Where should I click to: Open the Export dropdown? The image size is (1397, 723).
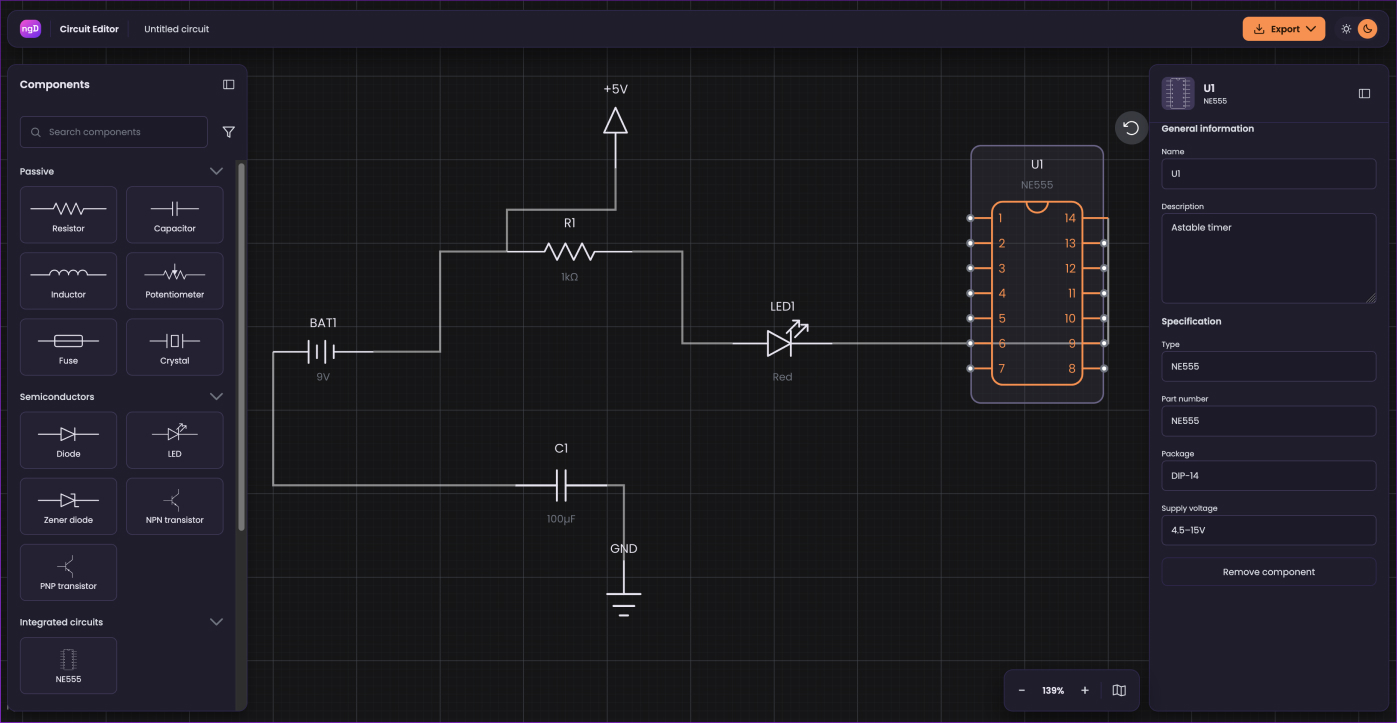(x=1284, y=29)
